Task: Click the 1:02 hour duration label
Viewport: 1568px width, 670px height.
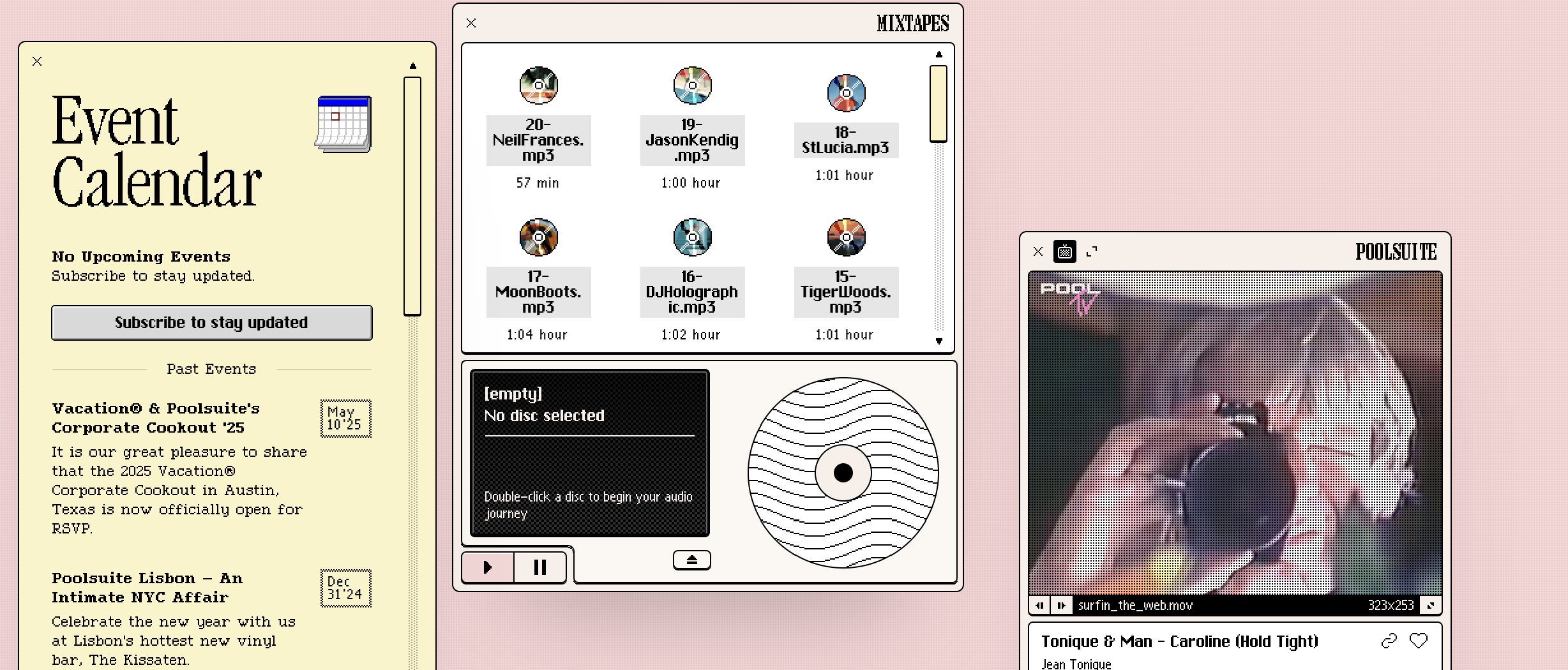Action: [691, 335]
